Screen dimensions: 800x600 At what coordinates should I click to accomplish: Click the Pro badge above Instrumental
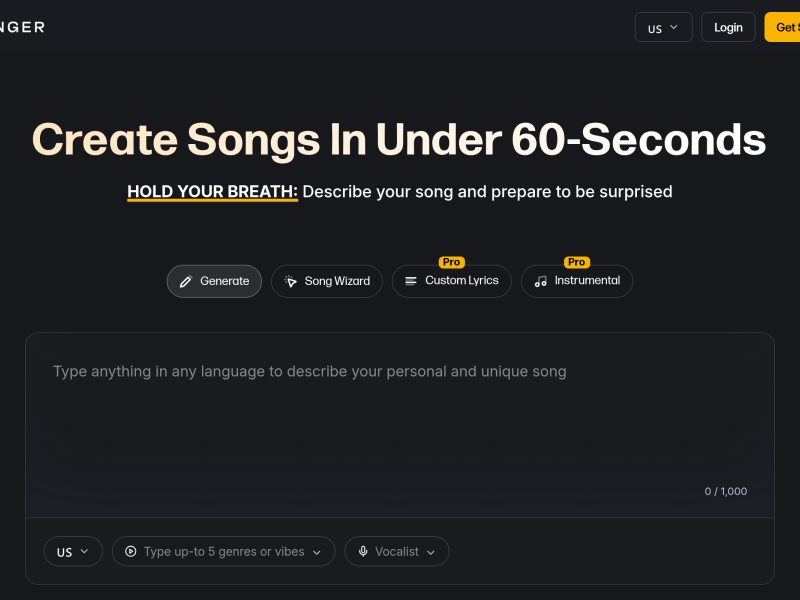pyautogui.click(x=576, y=262)
